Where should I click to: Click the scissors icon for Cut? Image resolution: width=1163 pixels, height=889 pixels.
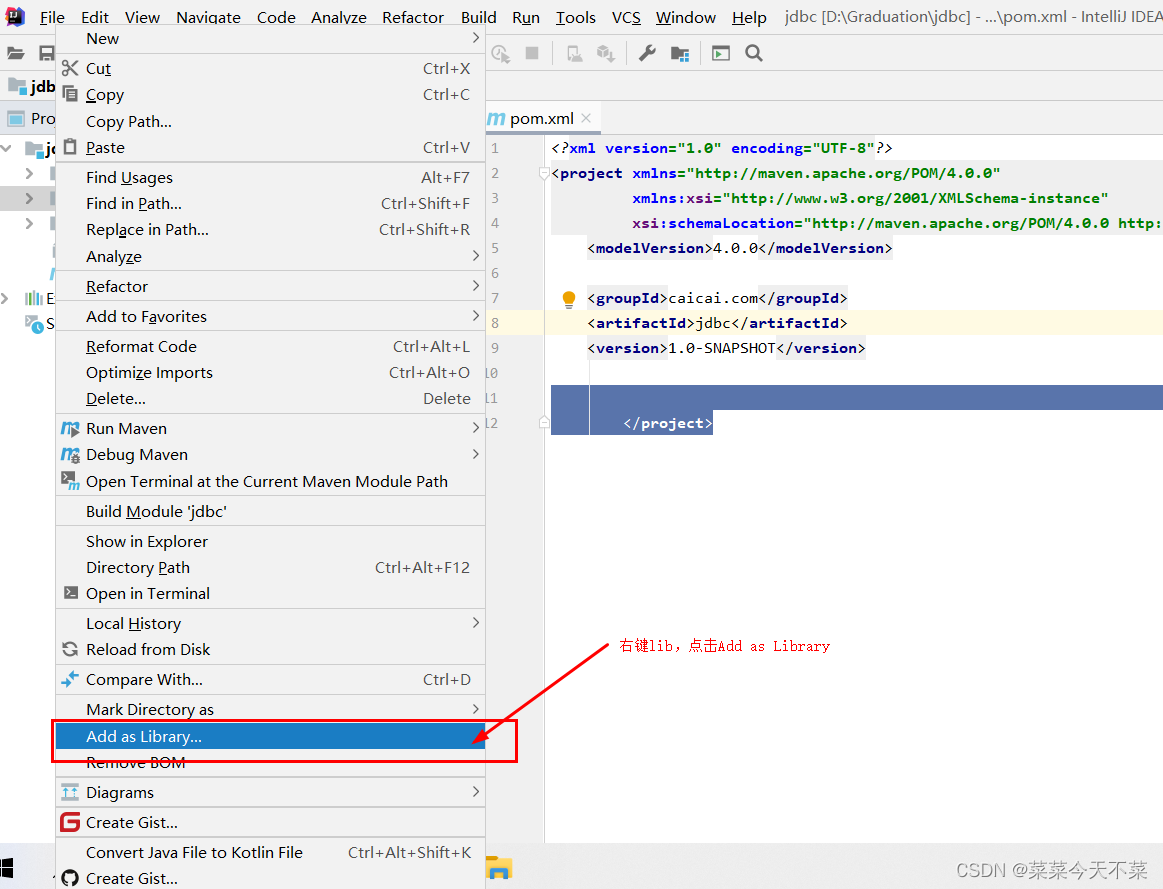tap(70, 68)
